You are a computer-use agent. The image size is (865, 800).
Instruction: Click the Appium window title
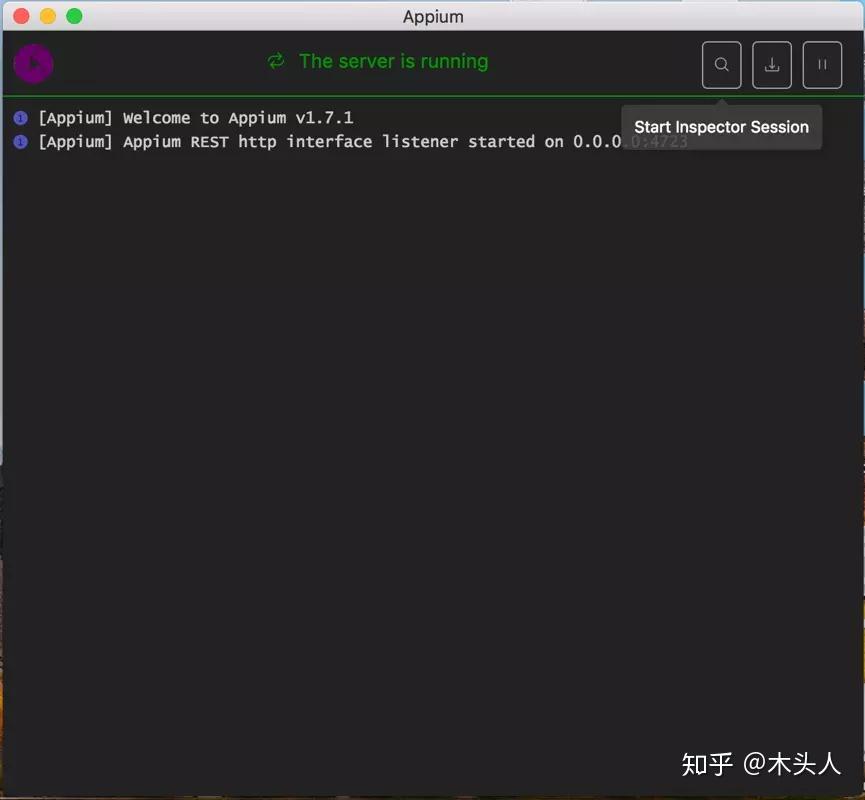click(x=433, y=17)
